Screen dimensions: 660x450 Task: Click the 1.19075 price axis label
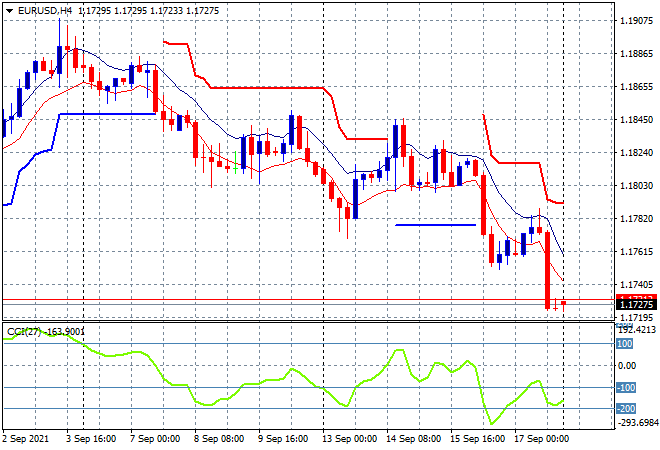point(636,21)
